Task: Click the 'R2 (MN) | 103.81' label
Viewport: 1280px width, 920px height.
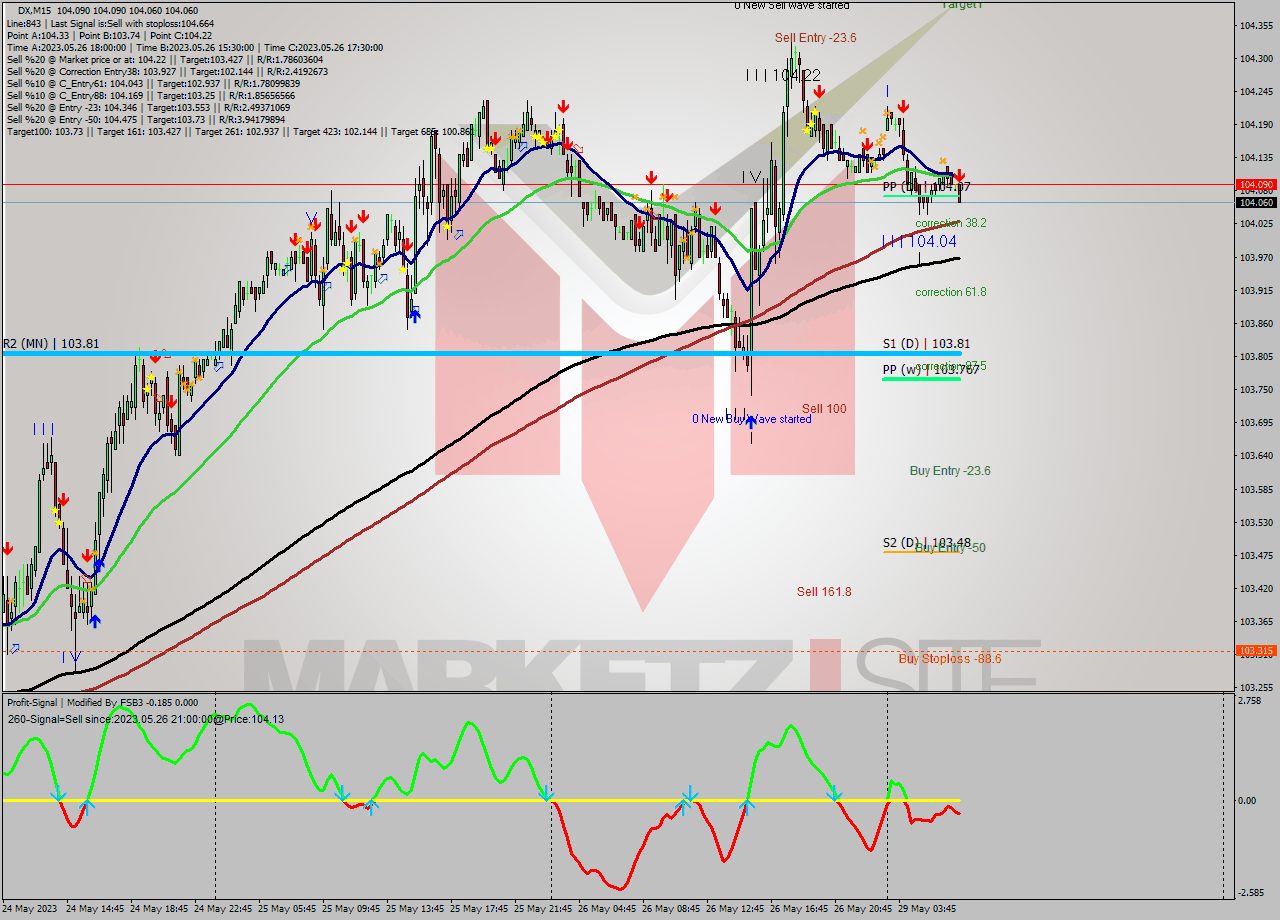Action: [x=51, y=344]
